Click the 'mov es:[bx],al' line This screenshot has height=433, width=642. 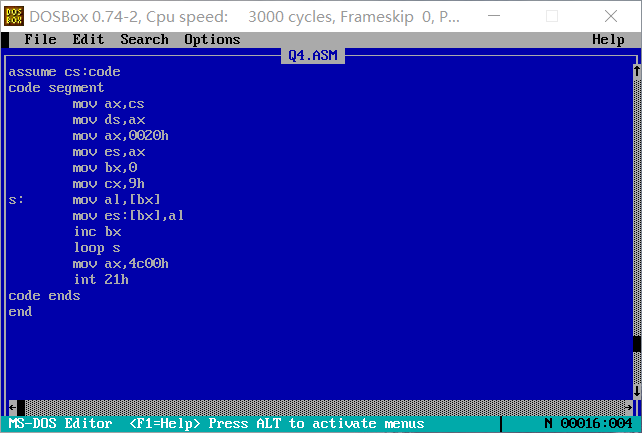coord(128,216)
